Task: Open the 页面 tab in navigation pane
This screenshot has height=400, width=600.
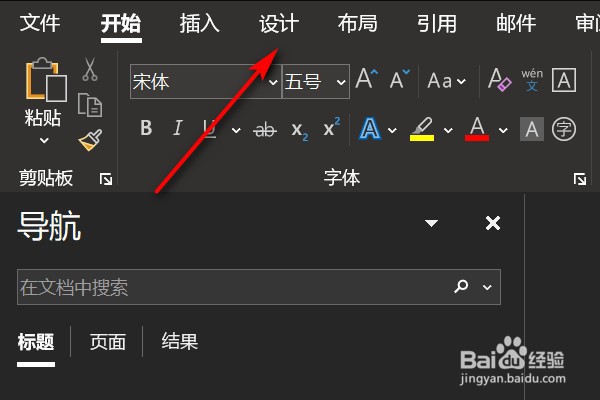Action: click(108, 342)
